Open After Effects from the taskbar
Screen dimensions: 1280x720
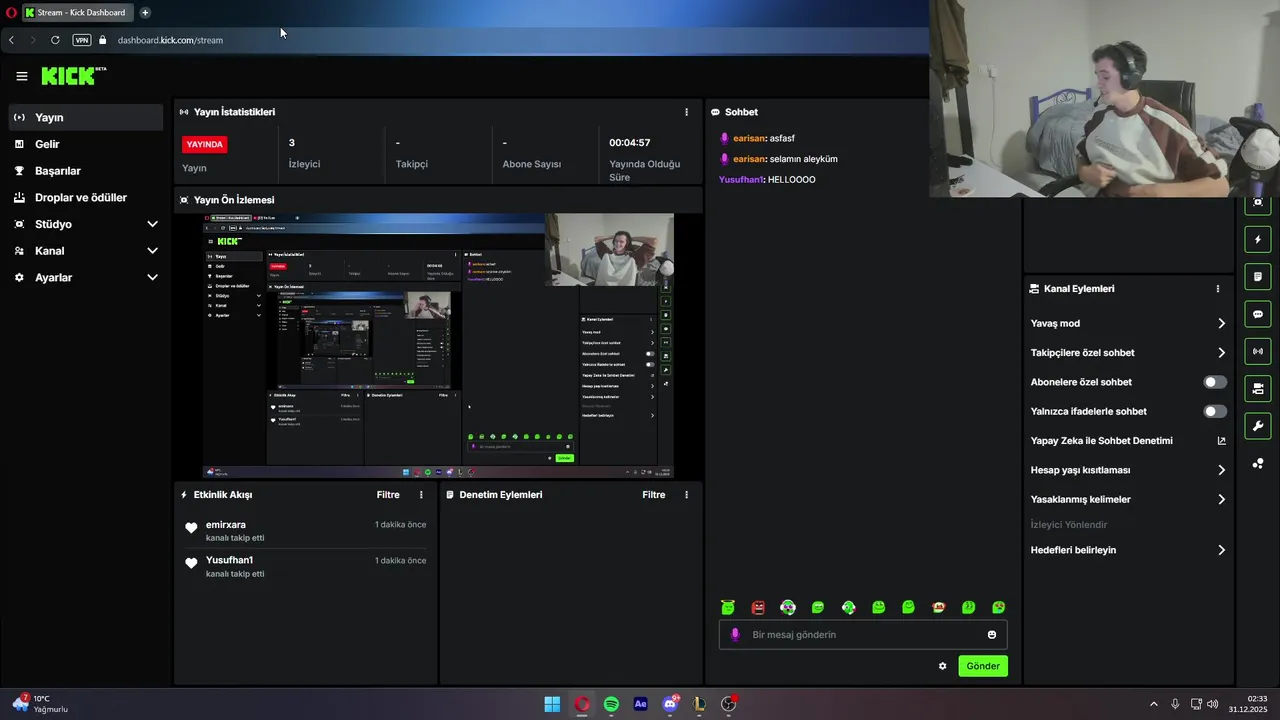[x=641, y=704]
